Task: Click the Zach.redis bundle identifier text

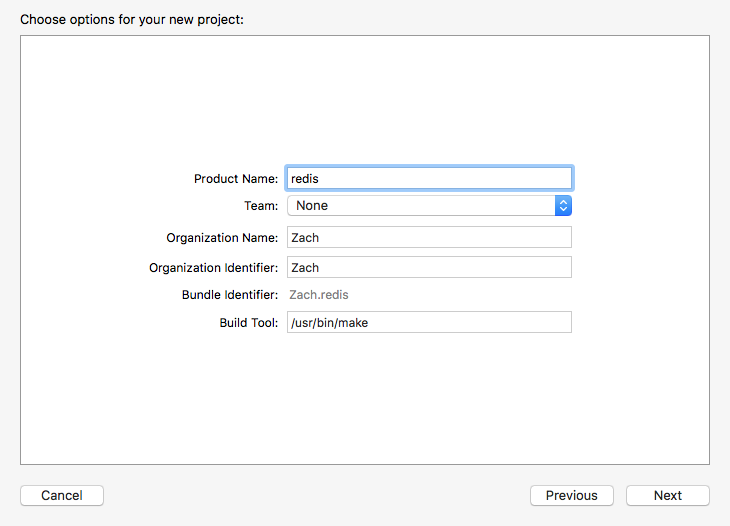Action: coord(319,295)
